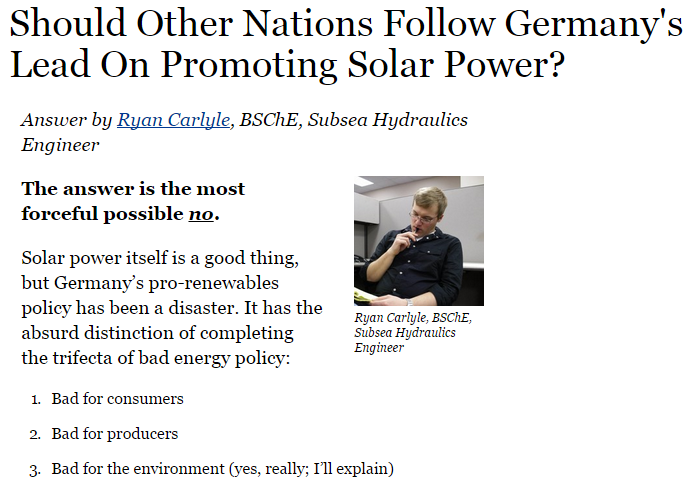The width and height of the screenshot is (693, 486).
Task: Click the article headline about Germany's solar lead
Action: click(x=345, y=44)
